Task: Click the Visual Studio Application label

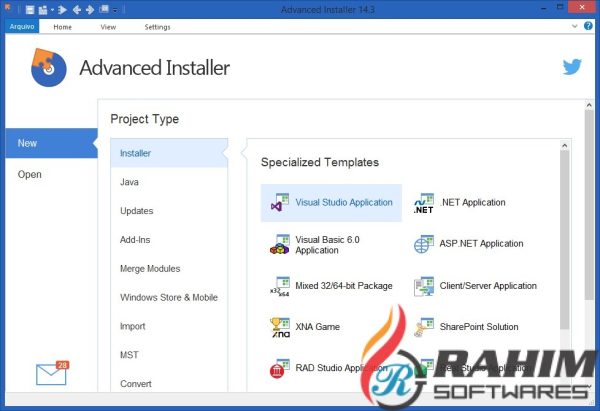Action: (344, 202)
